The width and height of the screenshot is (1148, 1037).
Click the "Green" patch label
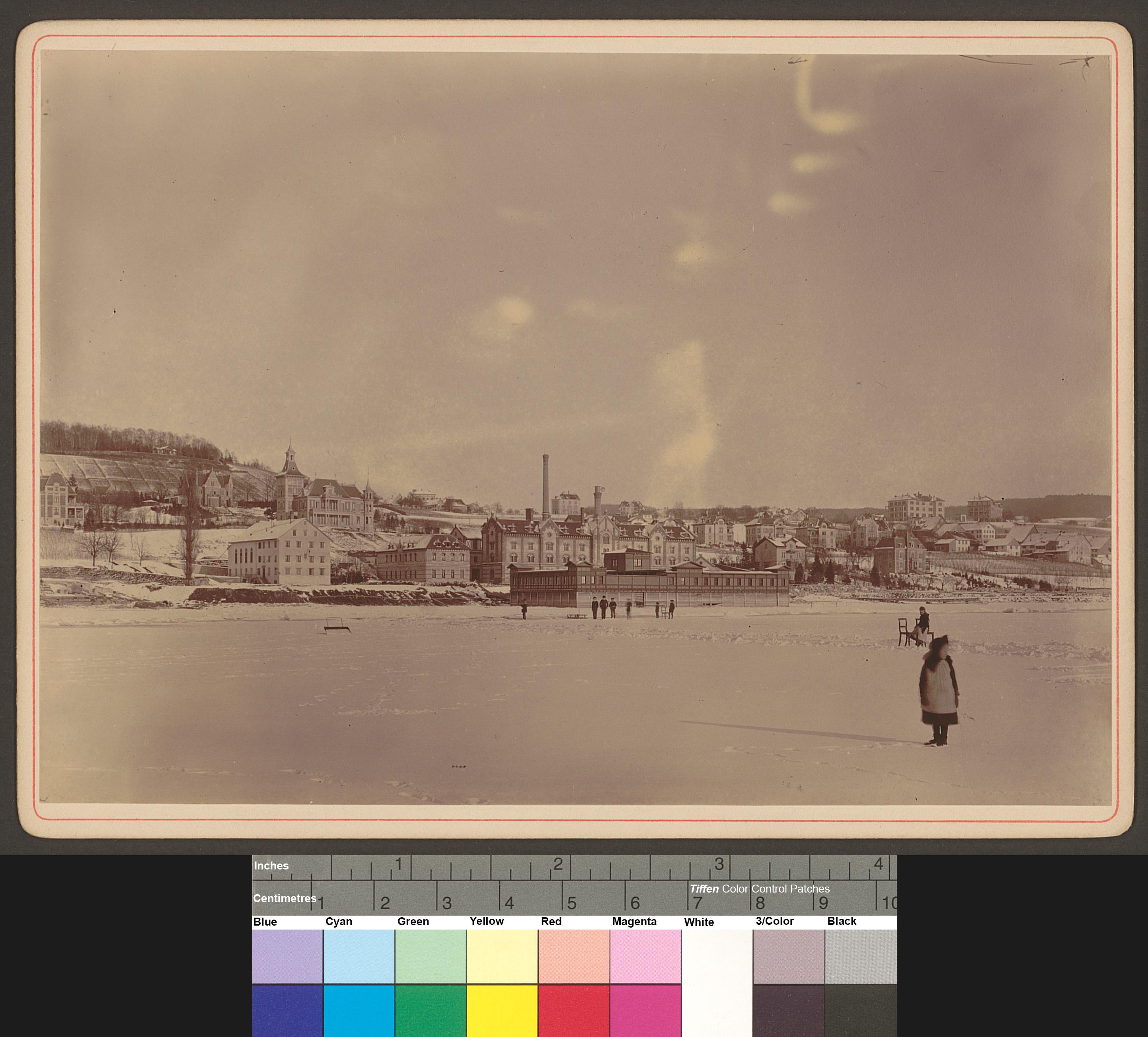pyautogui.click(x=413, y=921)
